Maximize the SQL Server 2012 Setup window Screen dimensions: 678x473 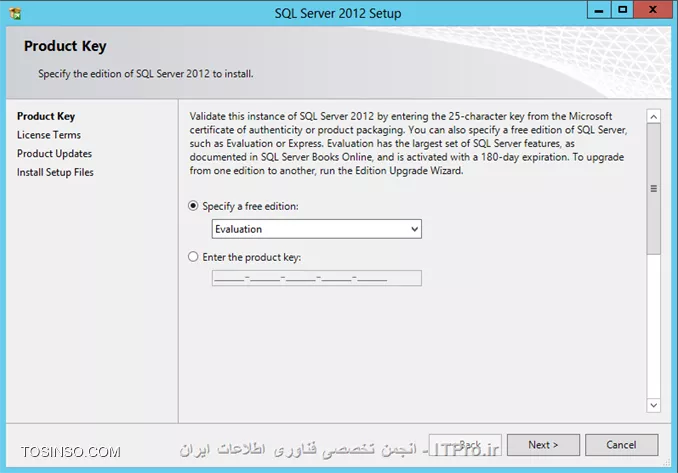point(622,10)
